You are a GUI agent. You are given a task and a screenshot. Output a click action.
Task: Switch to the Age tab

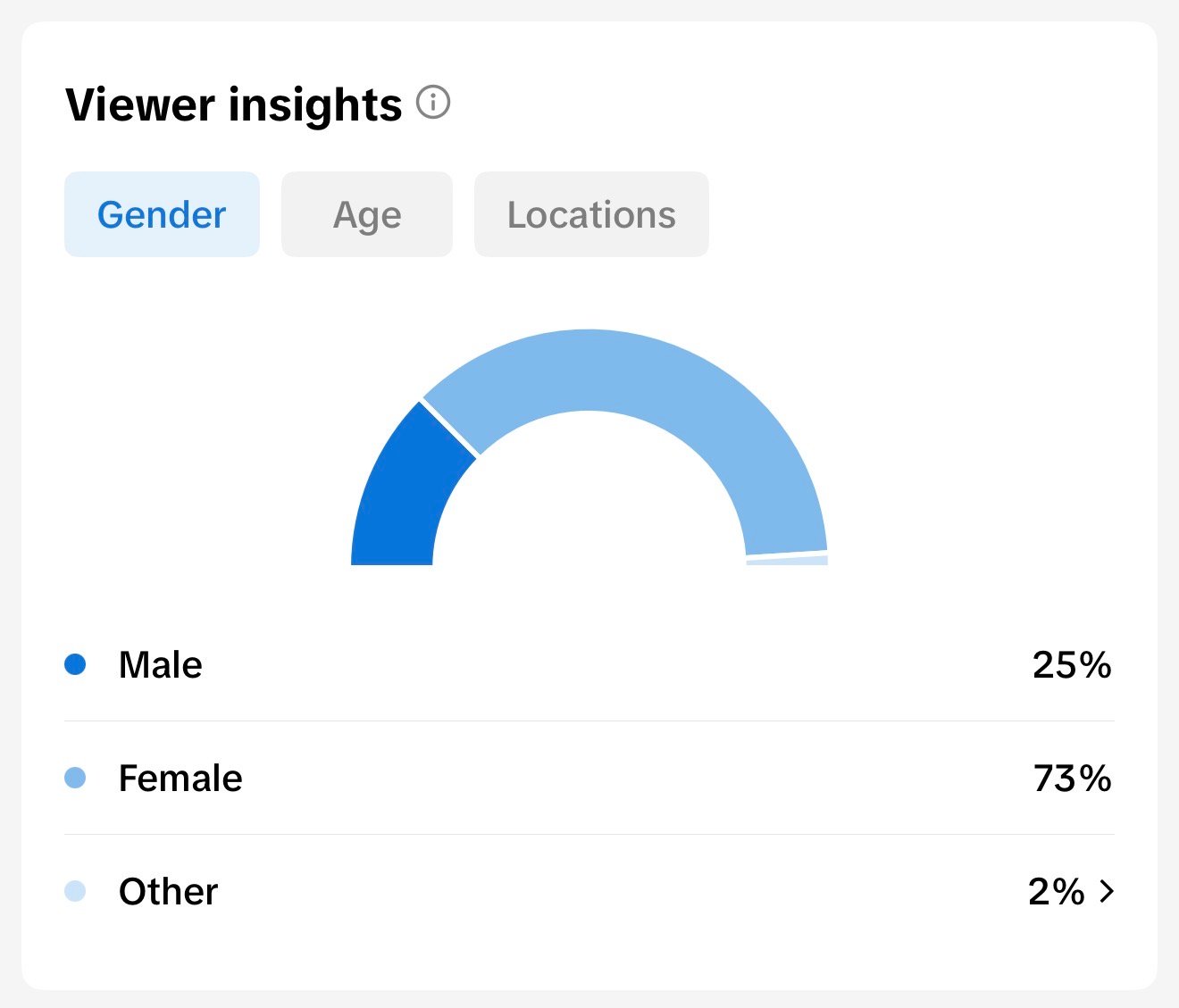point(367,215)
